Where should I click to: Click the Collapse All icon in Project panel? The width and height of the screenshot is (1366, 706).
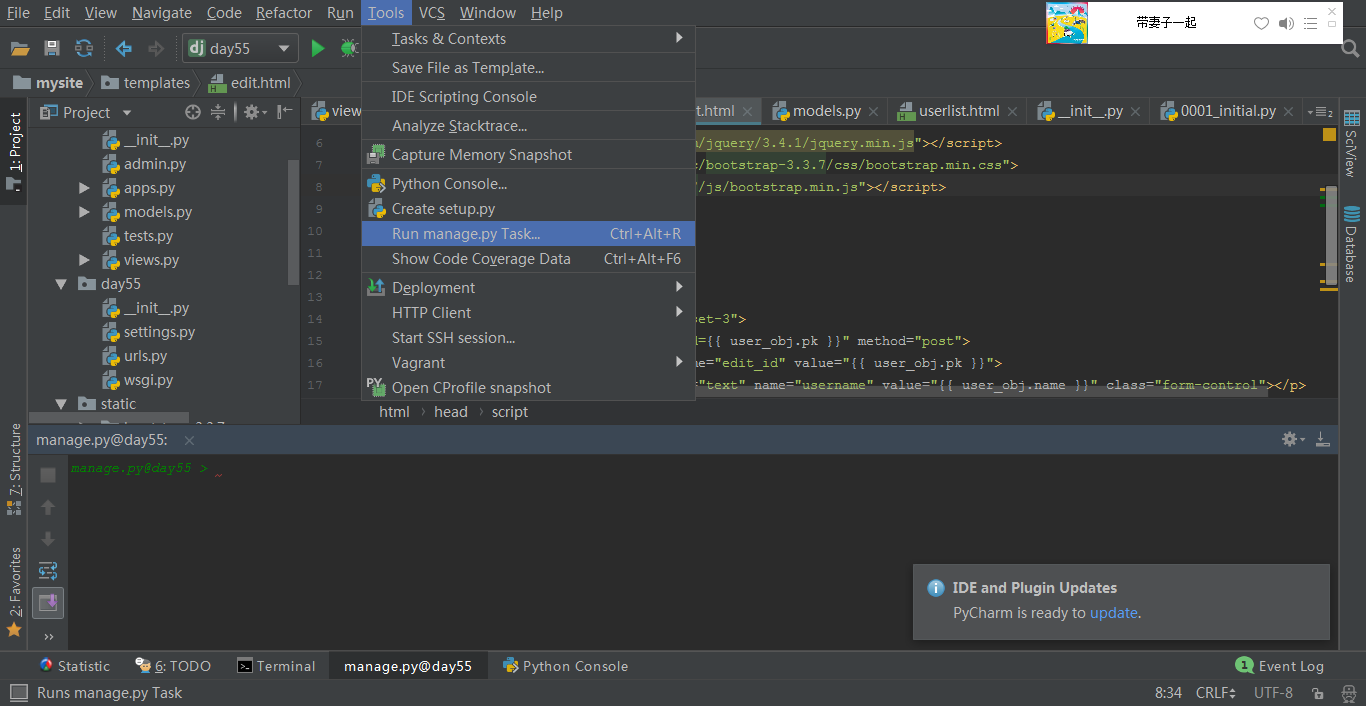218,112
